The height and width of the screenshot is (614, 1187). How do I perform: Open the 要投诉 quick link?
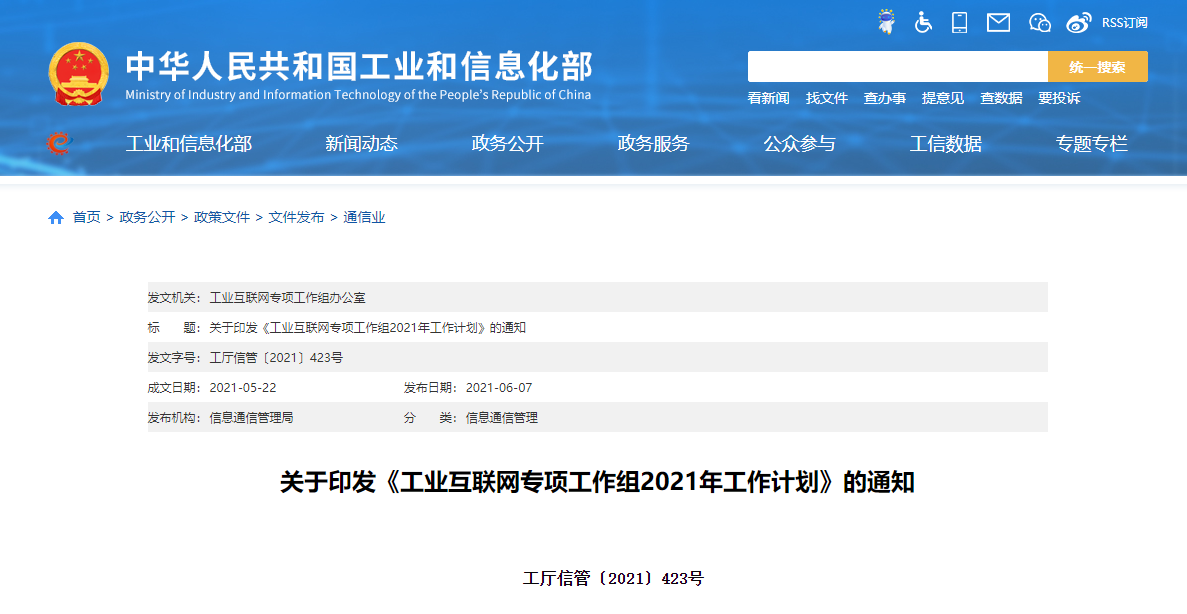pos(1058,98)
